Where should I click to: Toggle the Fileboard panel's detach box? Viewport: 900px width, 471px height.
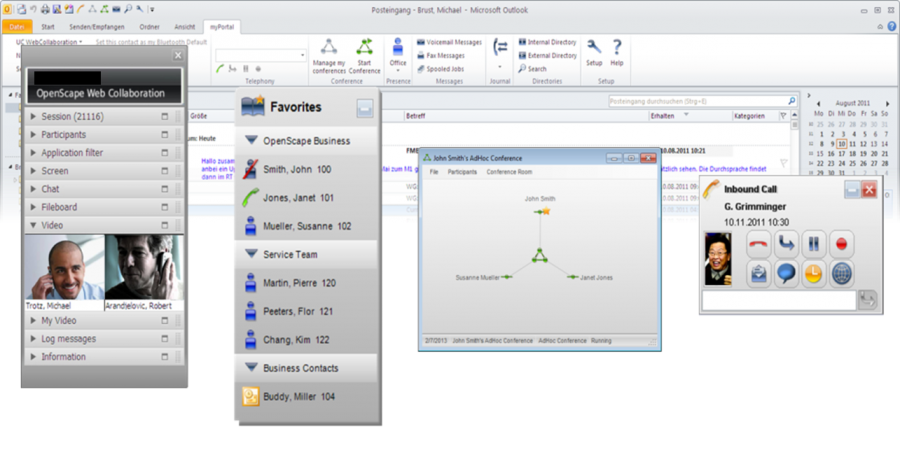(x=165, y=207)
